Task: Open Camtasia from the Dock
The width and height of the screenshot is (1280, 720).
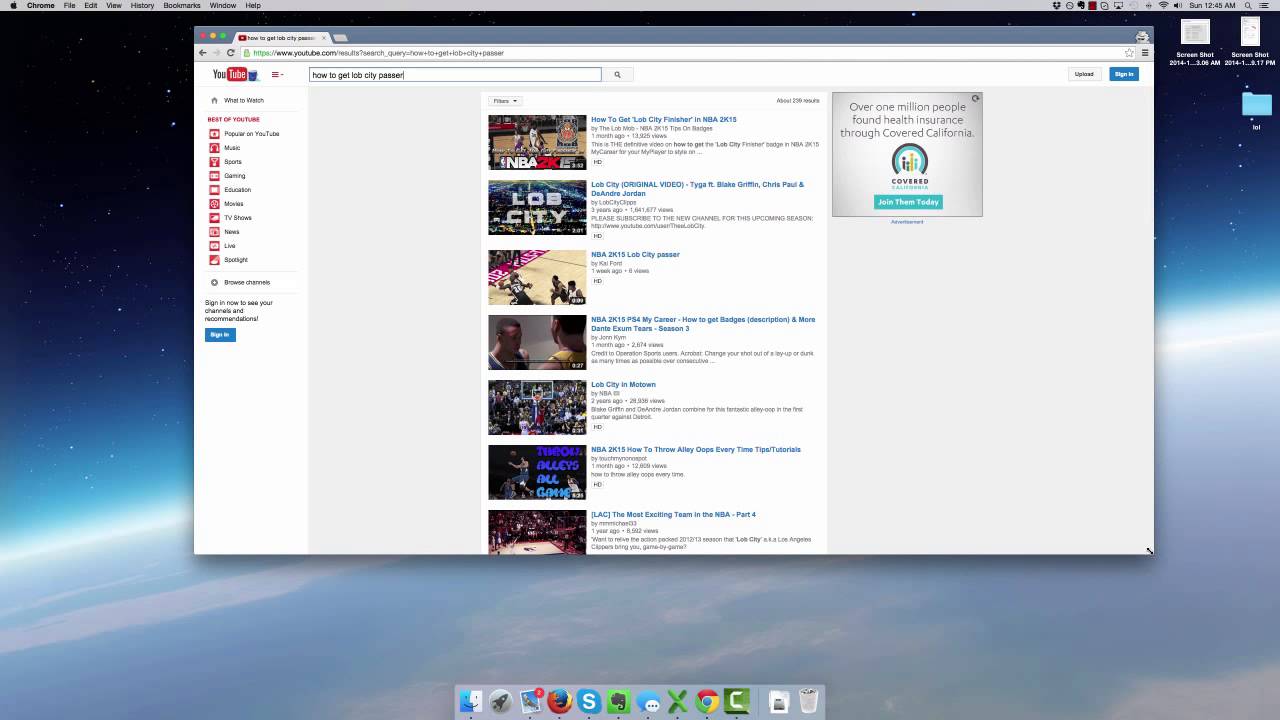Action: 737,702
